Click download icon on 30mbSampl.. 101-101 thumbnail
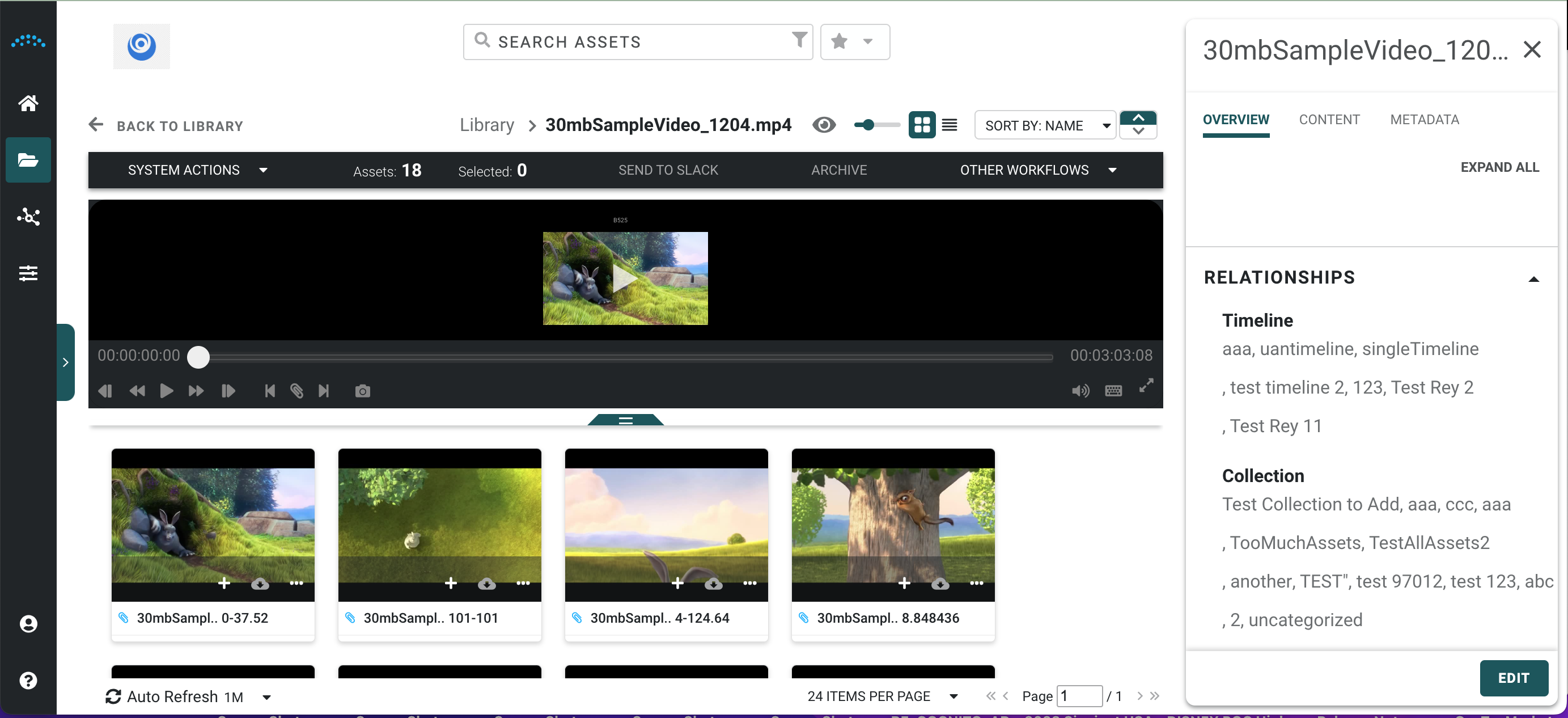Screen dimensions: 1568x718 (486, 584)
